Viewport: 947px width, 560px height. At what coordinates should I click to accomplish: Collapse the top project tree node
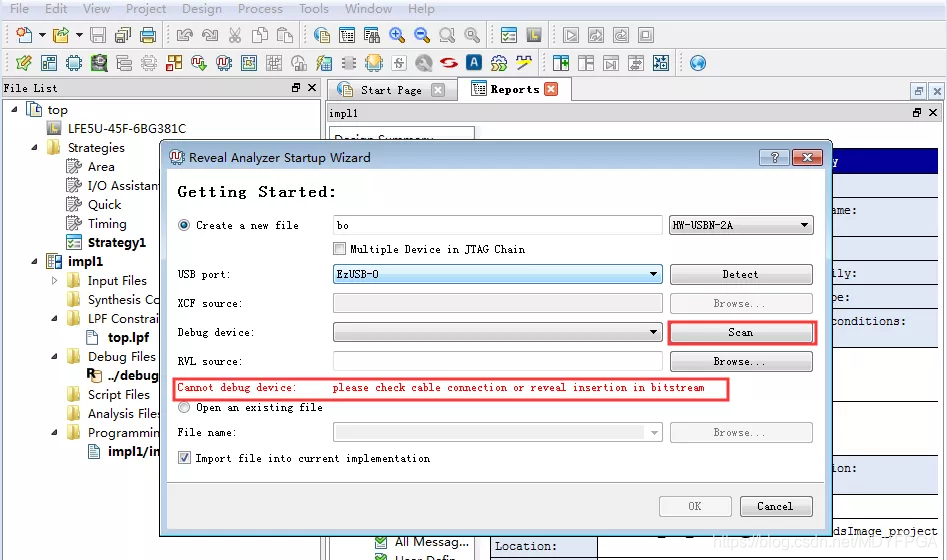click(14, 109)
